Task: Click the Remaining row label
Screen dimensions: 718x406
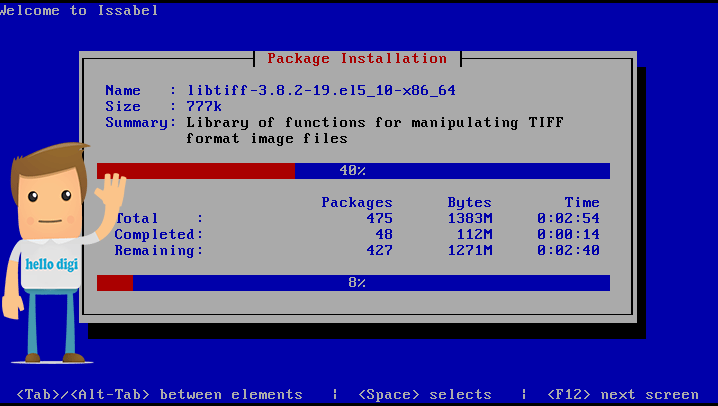Action: pos(158,250)
